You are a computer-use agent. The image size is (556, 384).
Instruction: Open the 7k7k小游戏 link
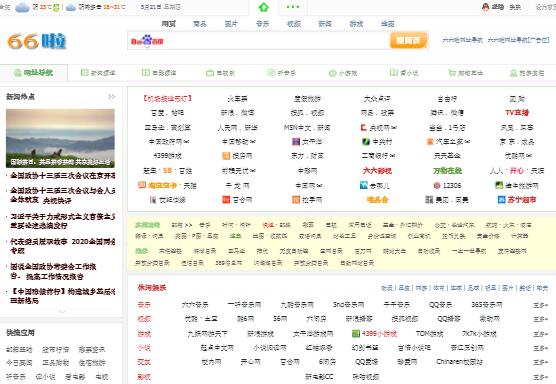click(479, 333)
